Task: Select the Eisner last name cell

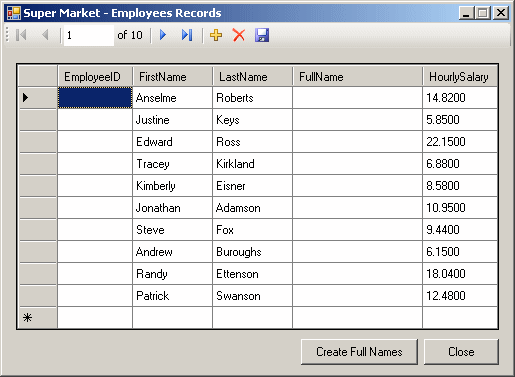Action: pyautogui.click(x=253, y=186)
